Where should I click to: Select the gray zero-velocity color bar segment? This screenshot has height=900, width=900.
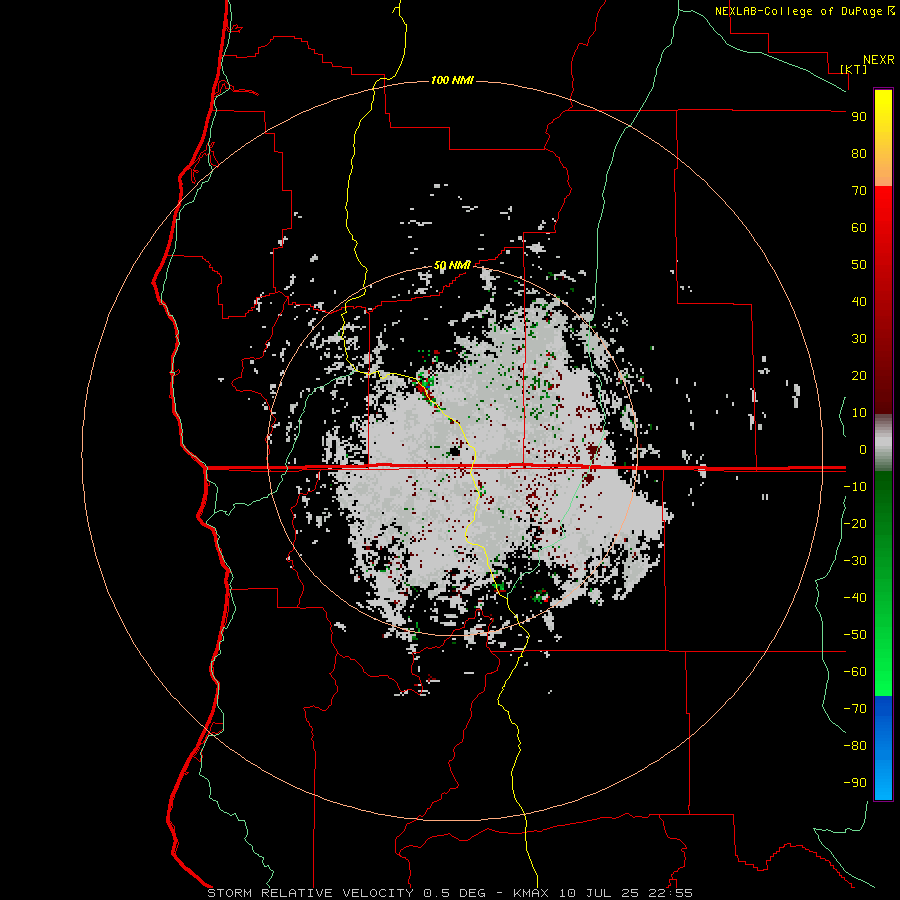click(x=883, y=443)
